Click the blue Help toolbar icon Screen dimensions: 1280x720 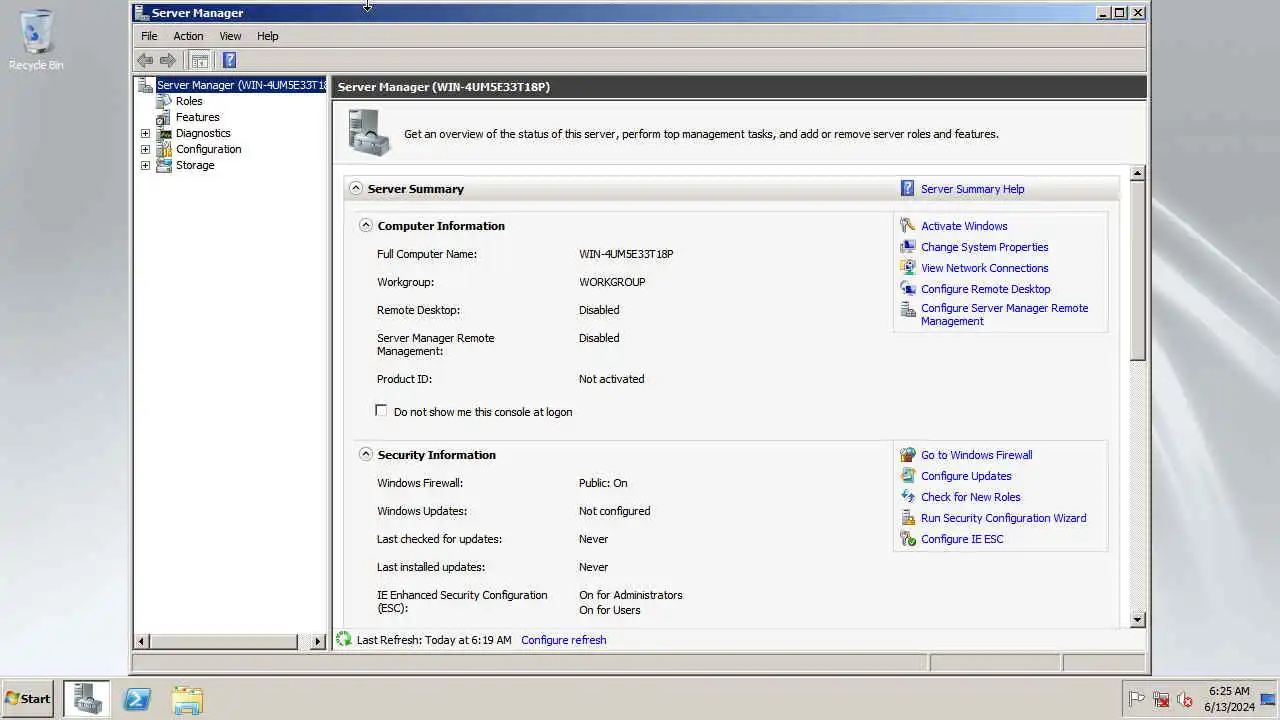(229, 60)
